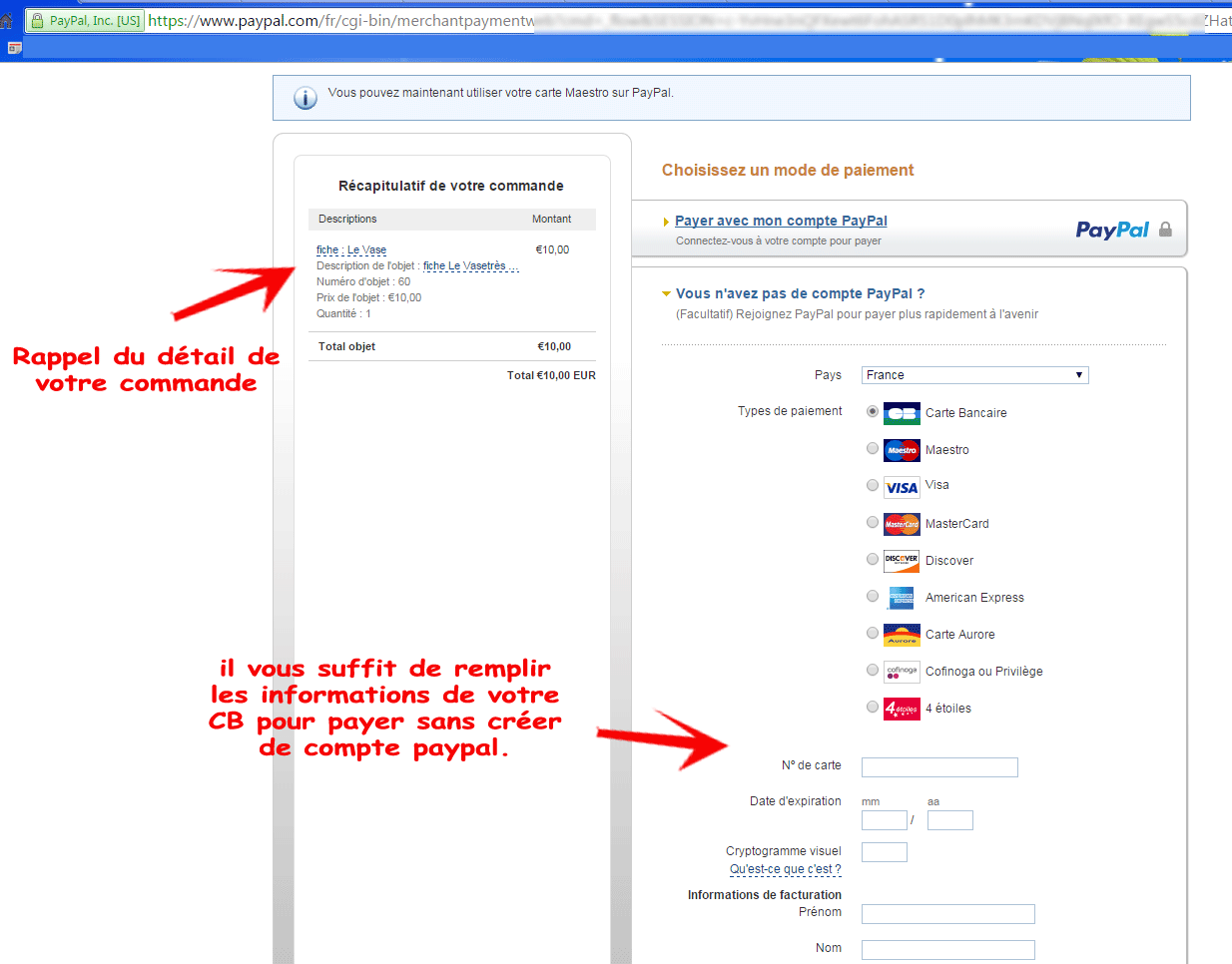
Task: Click the Discover card logo icon
Action: tap(902, 561)
